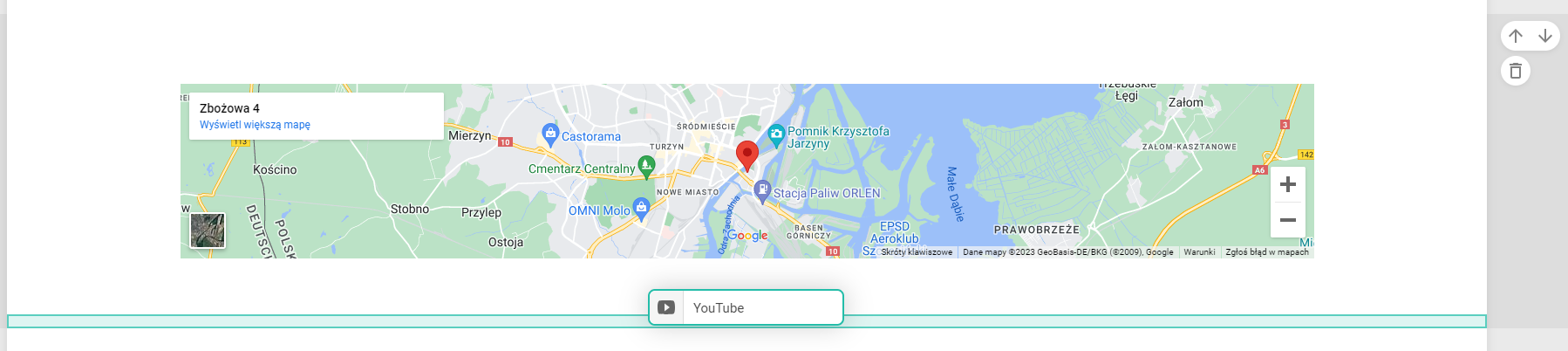Zoom in on the map

(1288, 184)
